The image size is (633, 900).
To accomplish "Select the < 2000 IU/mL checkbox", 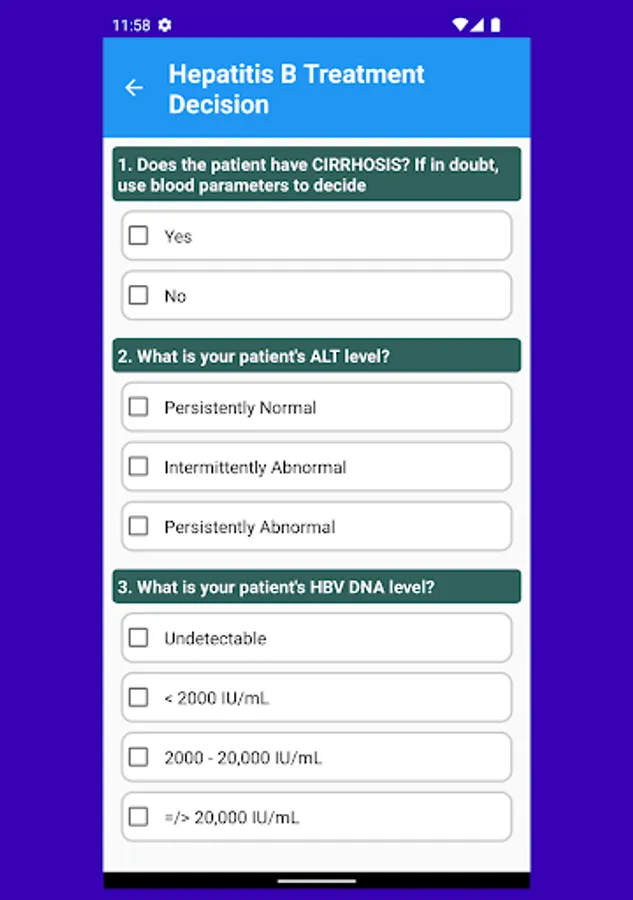I will coord(139,698).
